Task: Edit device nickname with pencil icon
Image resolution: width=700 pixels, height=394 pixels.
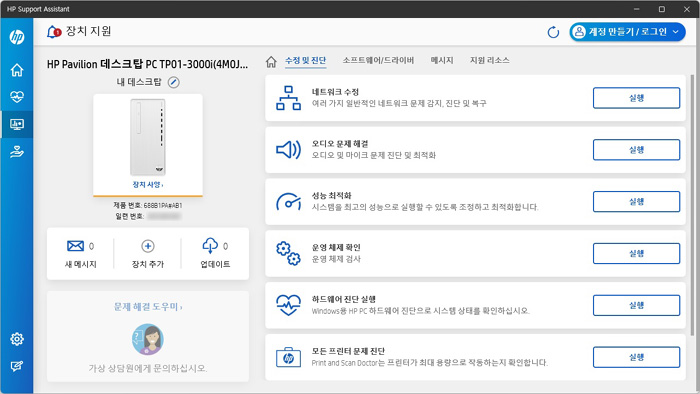Action: click(174, 82)
